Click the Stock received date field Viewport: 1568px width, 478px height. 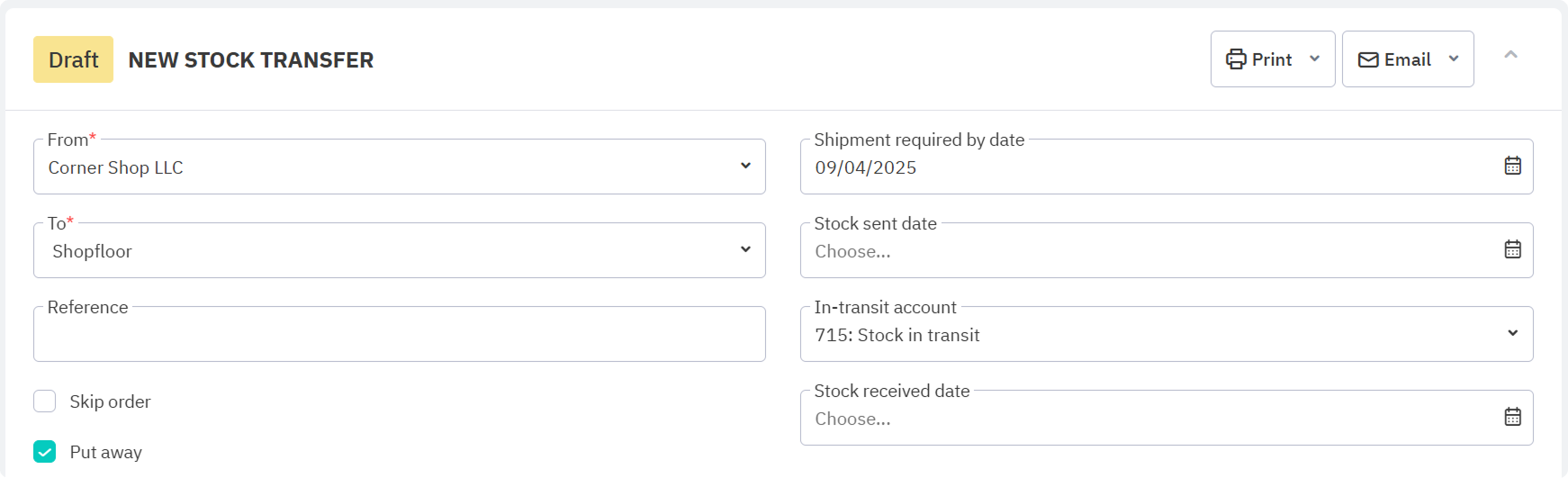(x=1143, y=419)
